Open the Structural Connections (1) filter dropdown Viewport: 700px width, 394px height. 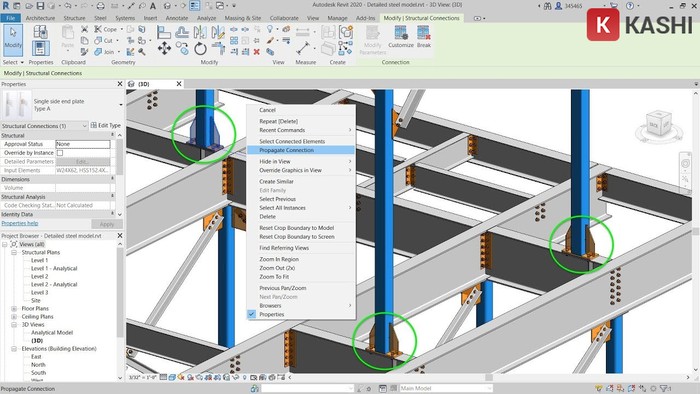click(44, 126)
